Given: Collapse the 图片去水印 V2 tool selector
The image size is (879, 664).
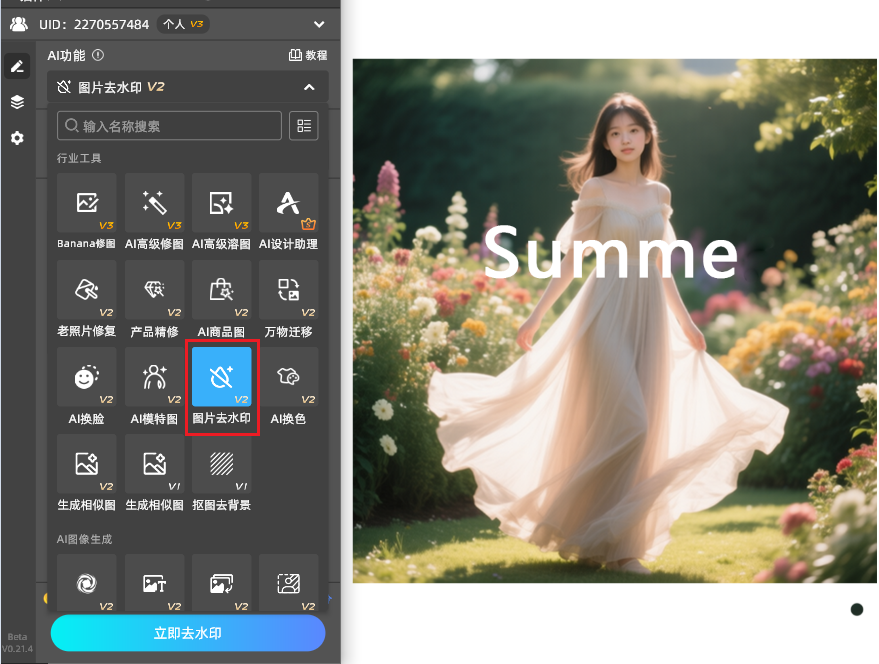Looking at the screenshot, I should pos(309,88).
